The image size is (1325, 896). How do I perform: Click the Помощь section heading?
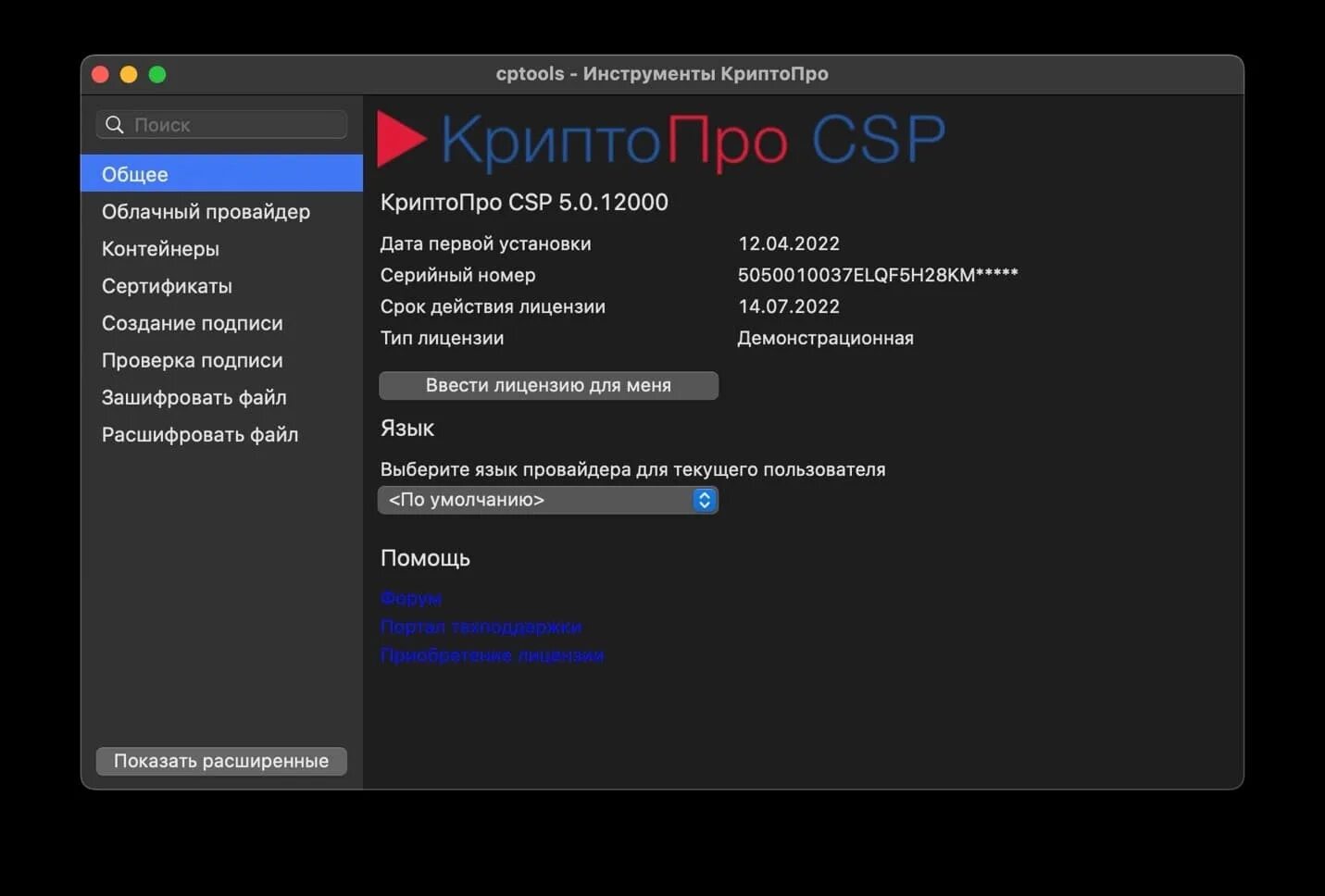[x=425, y=558]
